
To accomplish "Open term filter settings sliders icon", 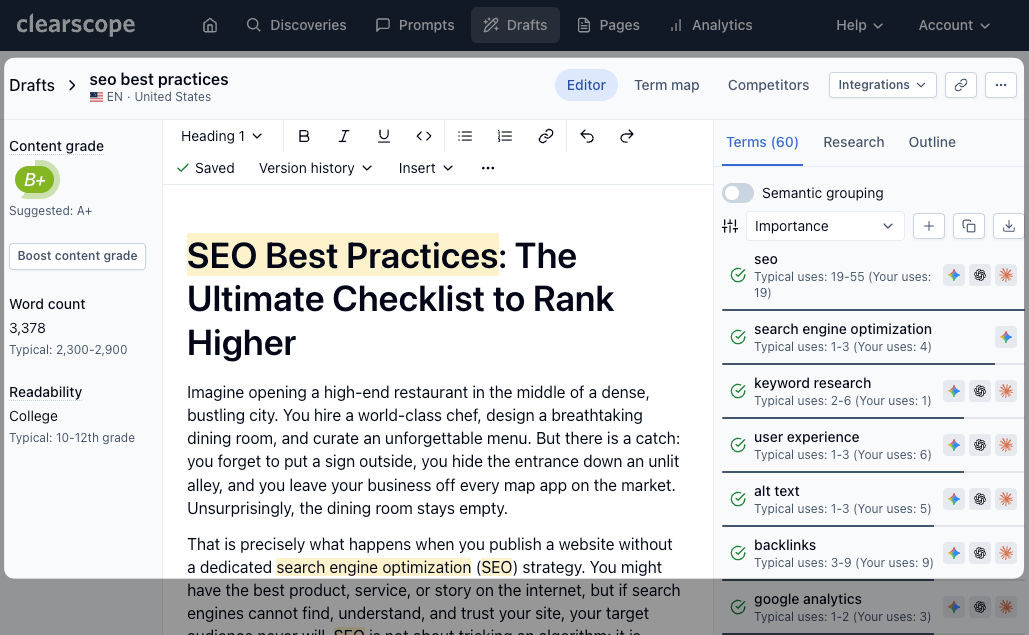I will click(x=730, y=226).
